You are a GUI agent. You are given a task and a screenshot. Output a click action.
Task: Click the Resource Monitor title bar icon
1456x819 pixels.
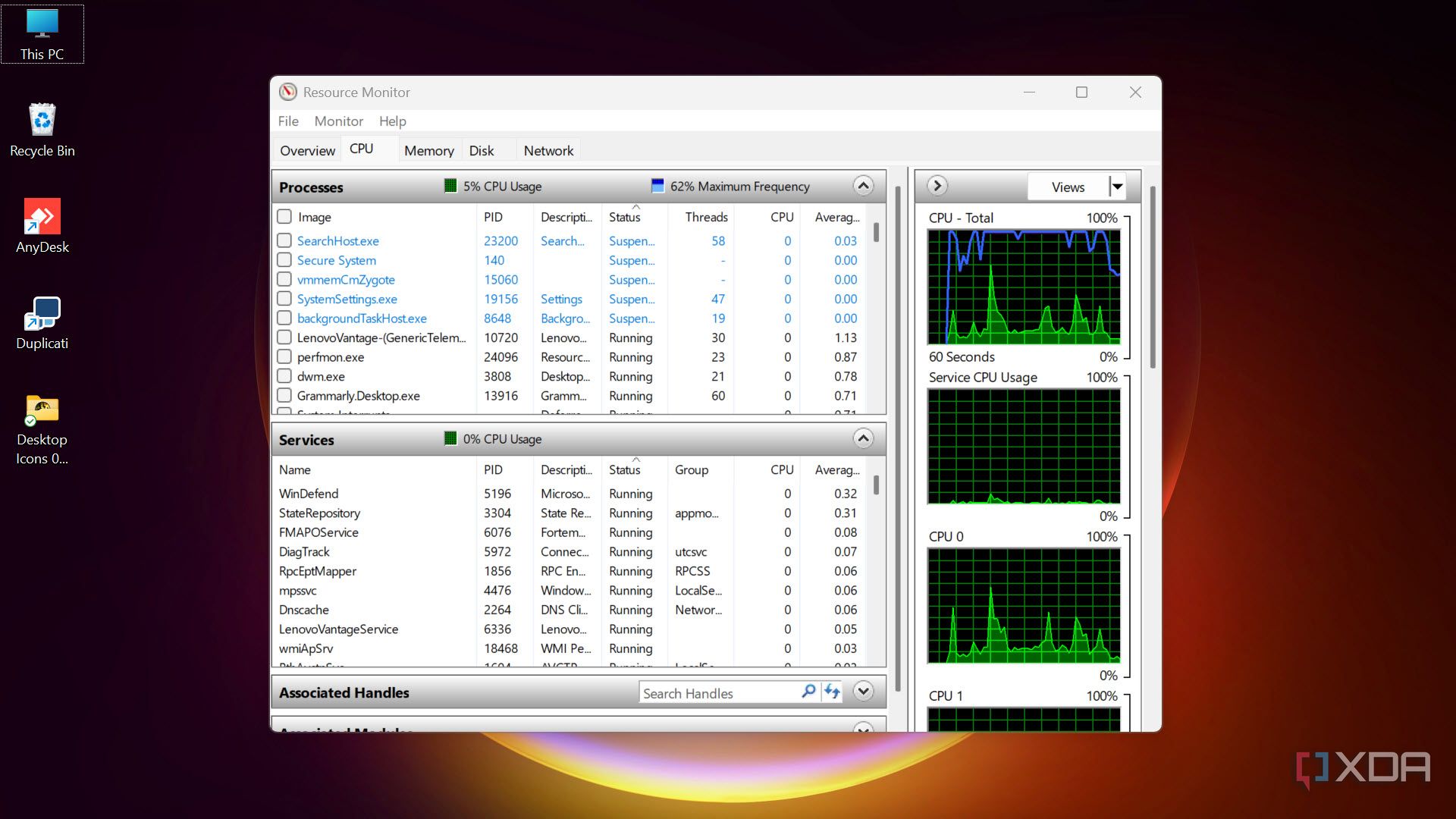point(288,92)
